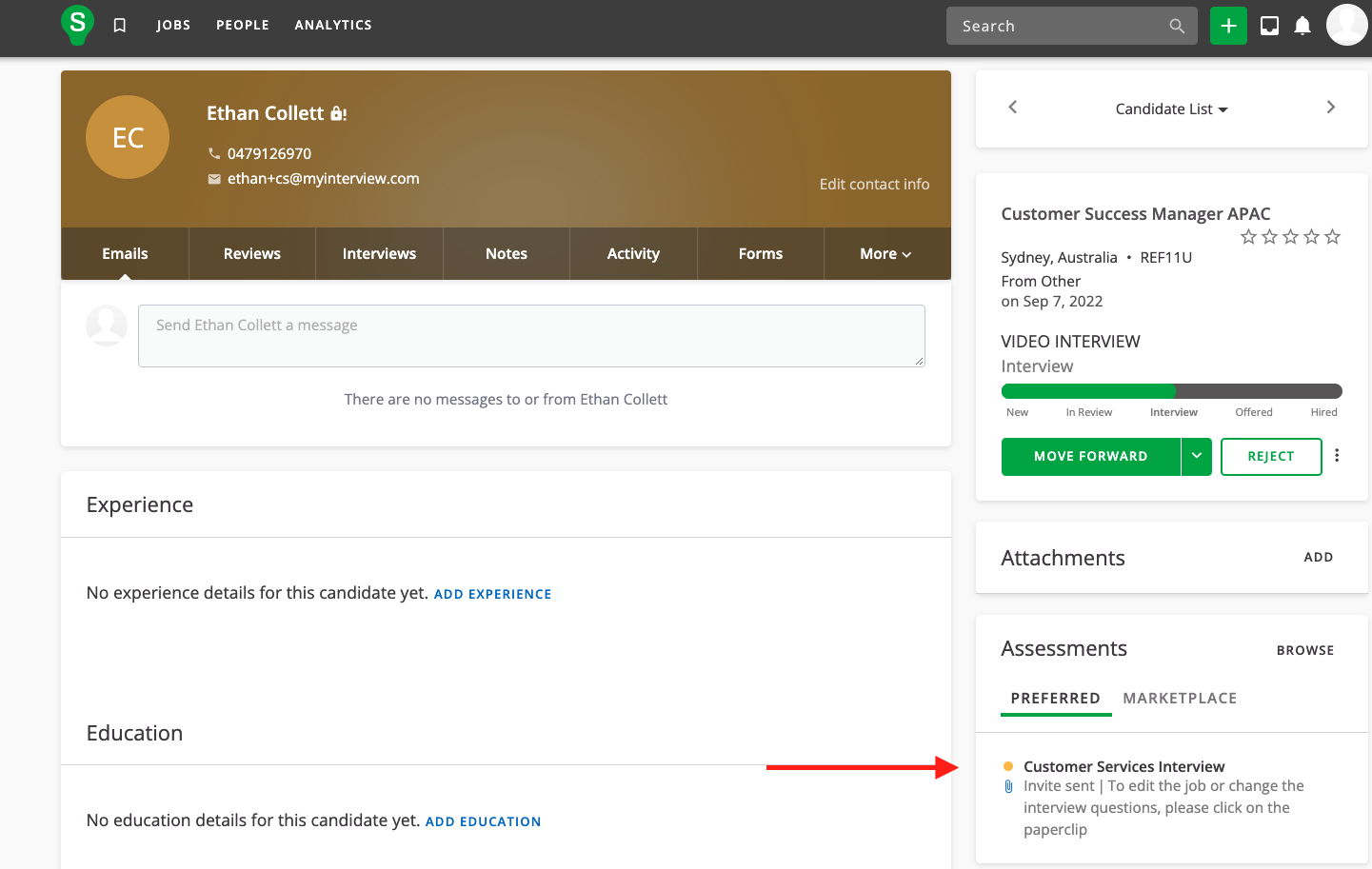The image size is (1372, 869).
Task: Rate candidate with the fifth star
Action: 1332,237
